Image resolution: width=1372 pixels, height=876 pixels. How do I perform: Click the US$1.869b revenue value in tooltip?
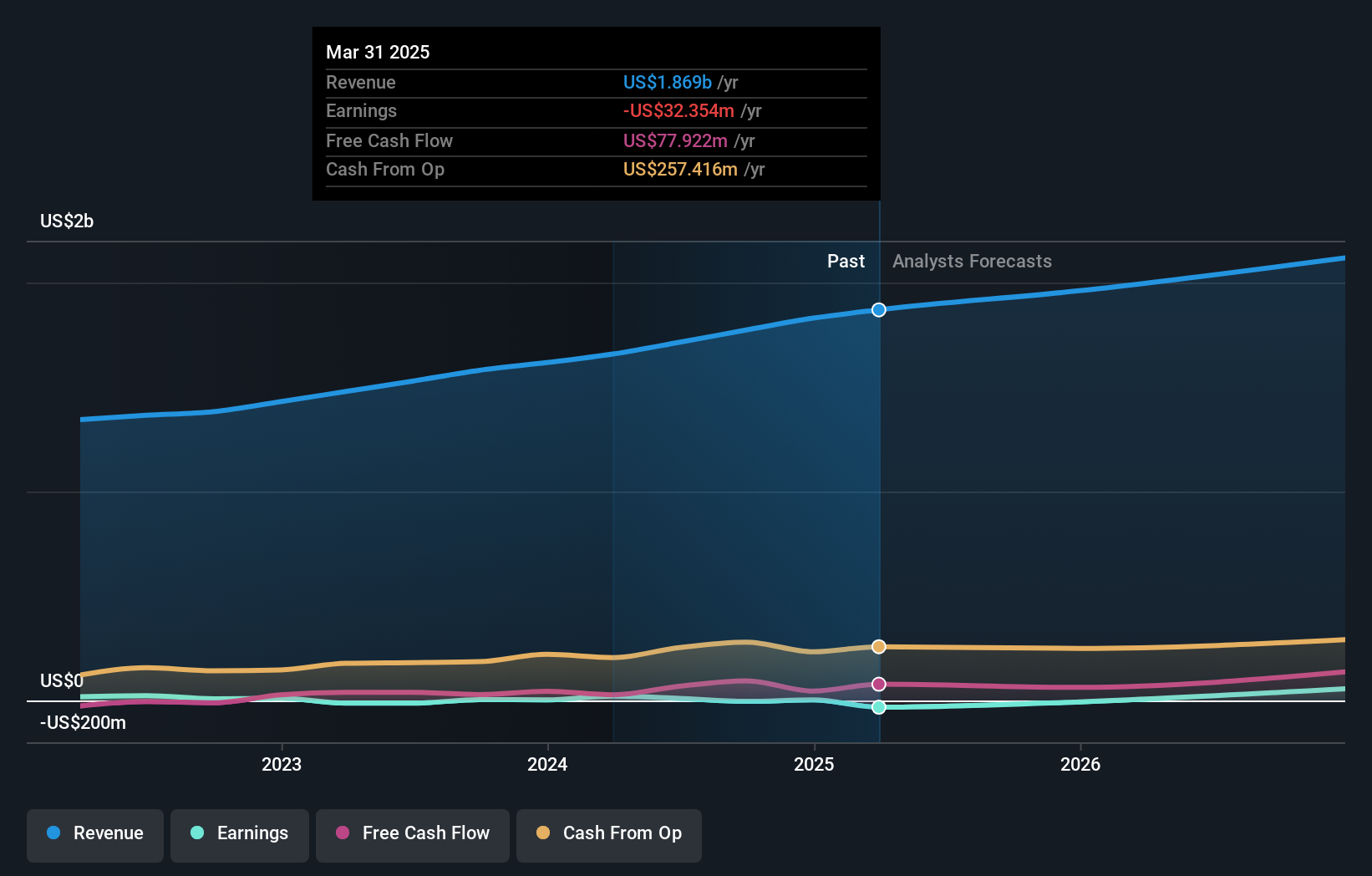tap(668, 83)
